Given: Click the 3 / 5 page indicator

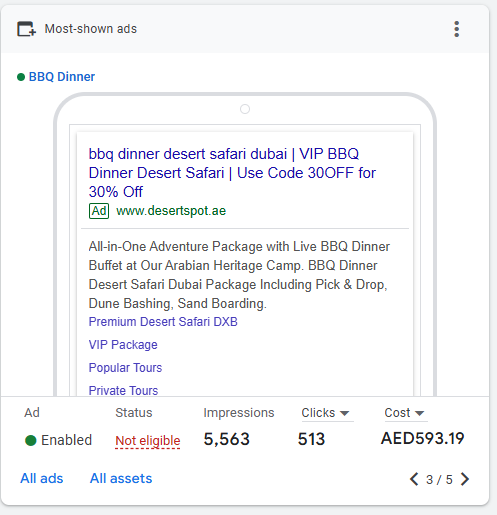Looking at the screenshot, I should pos(439,480).
